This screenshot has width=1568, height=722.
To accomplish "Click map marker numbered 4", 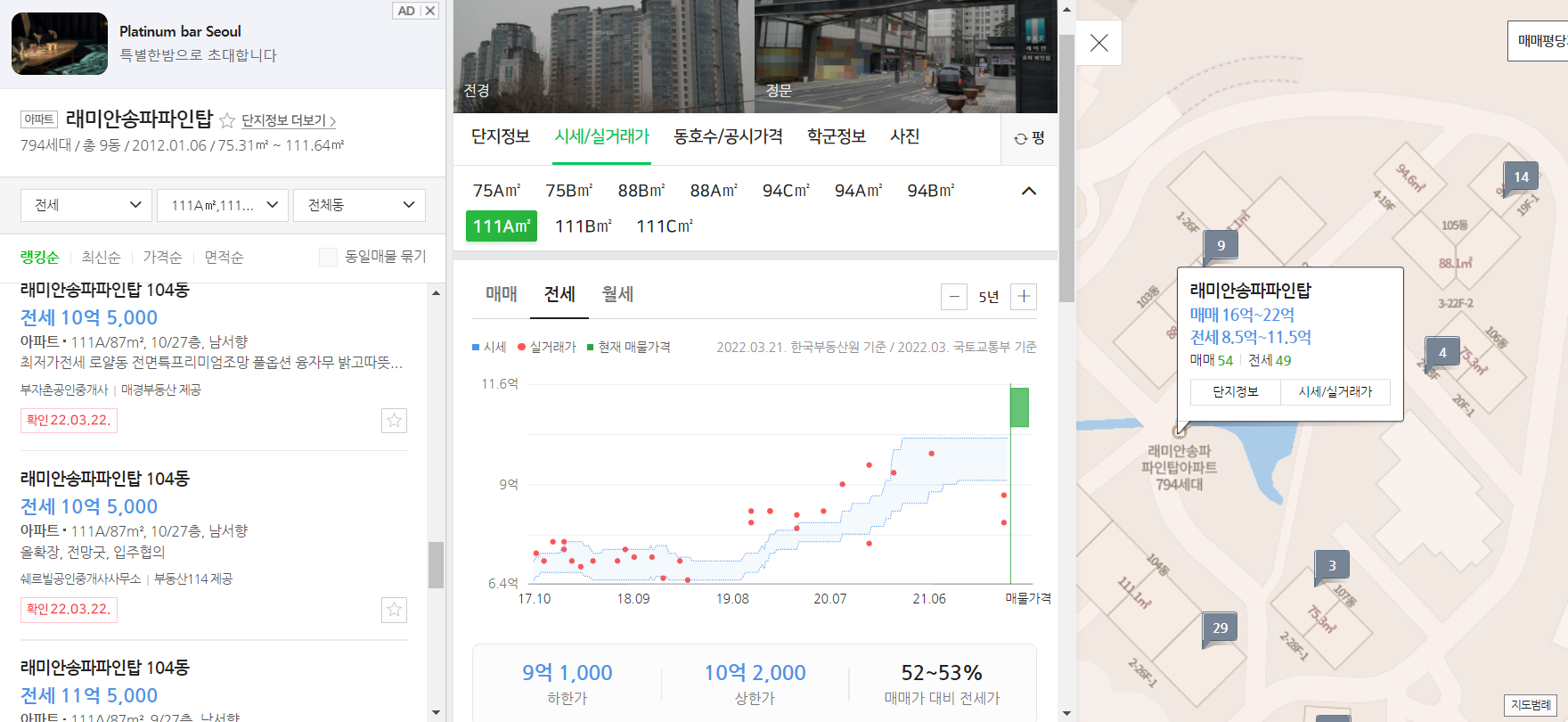I will coord(1442,353).
